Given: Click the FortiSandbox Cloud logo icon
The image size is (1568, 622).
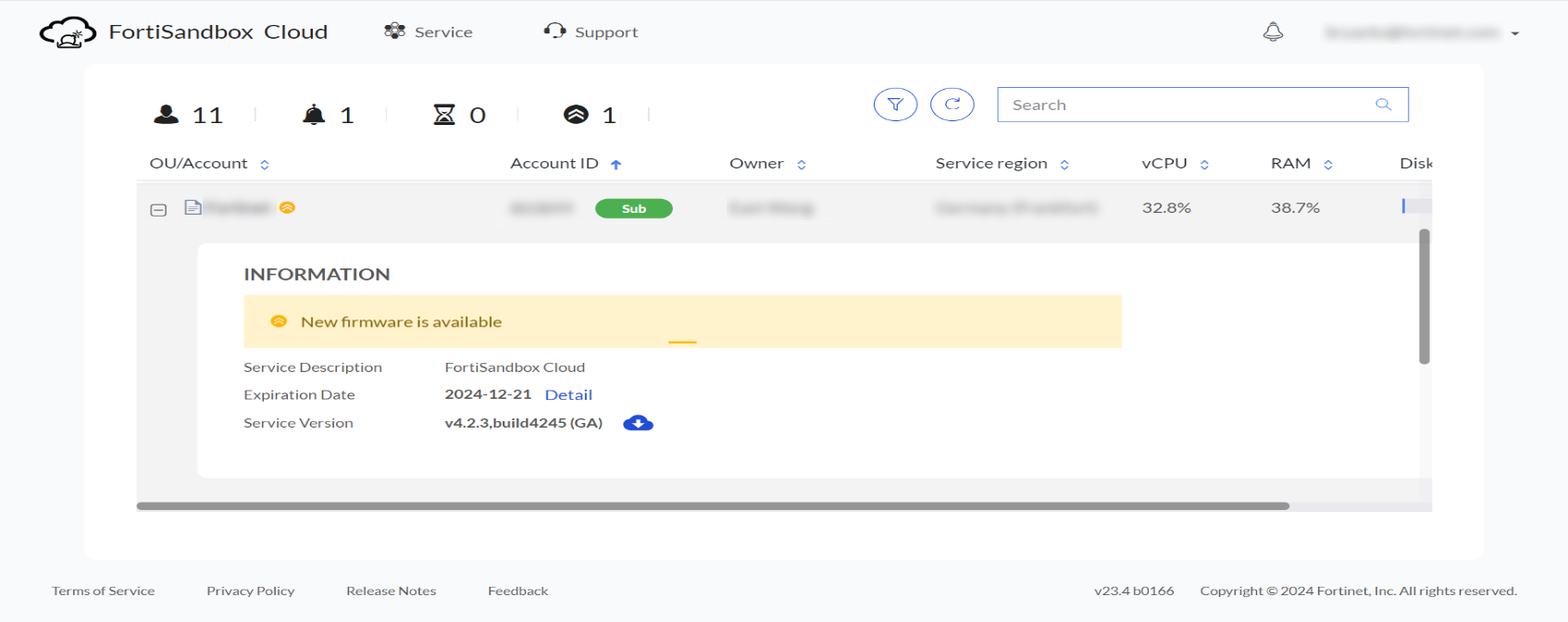Looking at the screenshot, I should tap(68, 32).
